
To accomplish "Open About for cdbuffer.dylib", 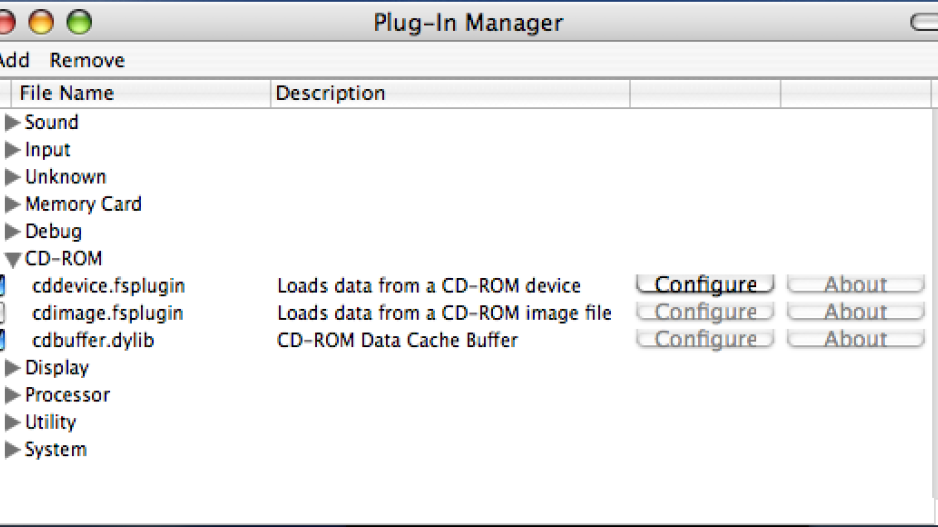I will click(x=855, y=339).
